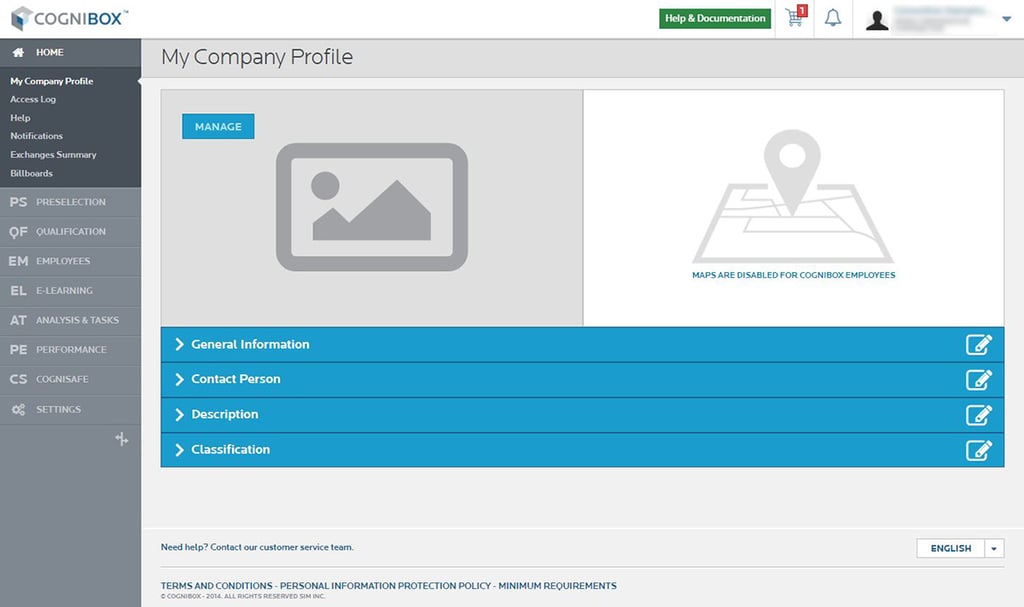Click the Cognibox logo
Screen dimensions: 1024x607
[69, 18]
